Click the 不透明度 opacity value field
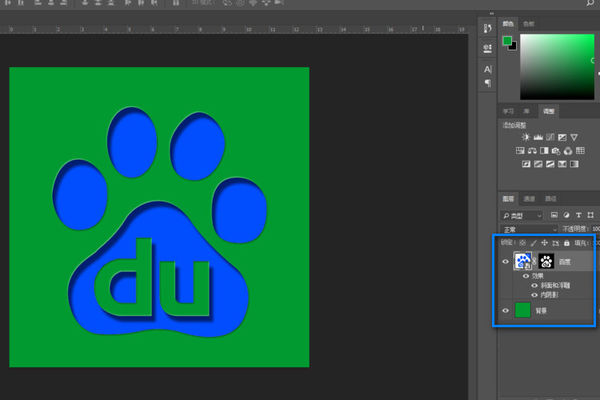This screenshot has width=600, height=400. pyautogui.click(x=596, y=229)
